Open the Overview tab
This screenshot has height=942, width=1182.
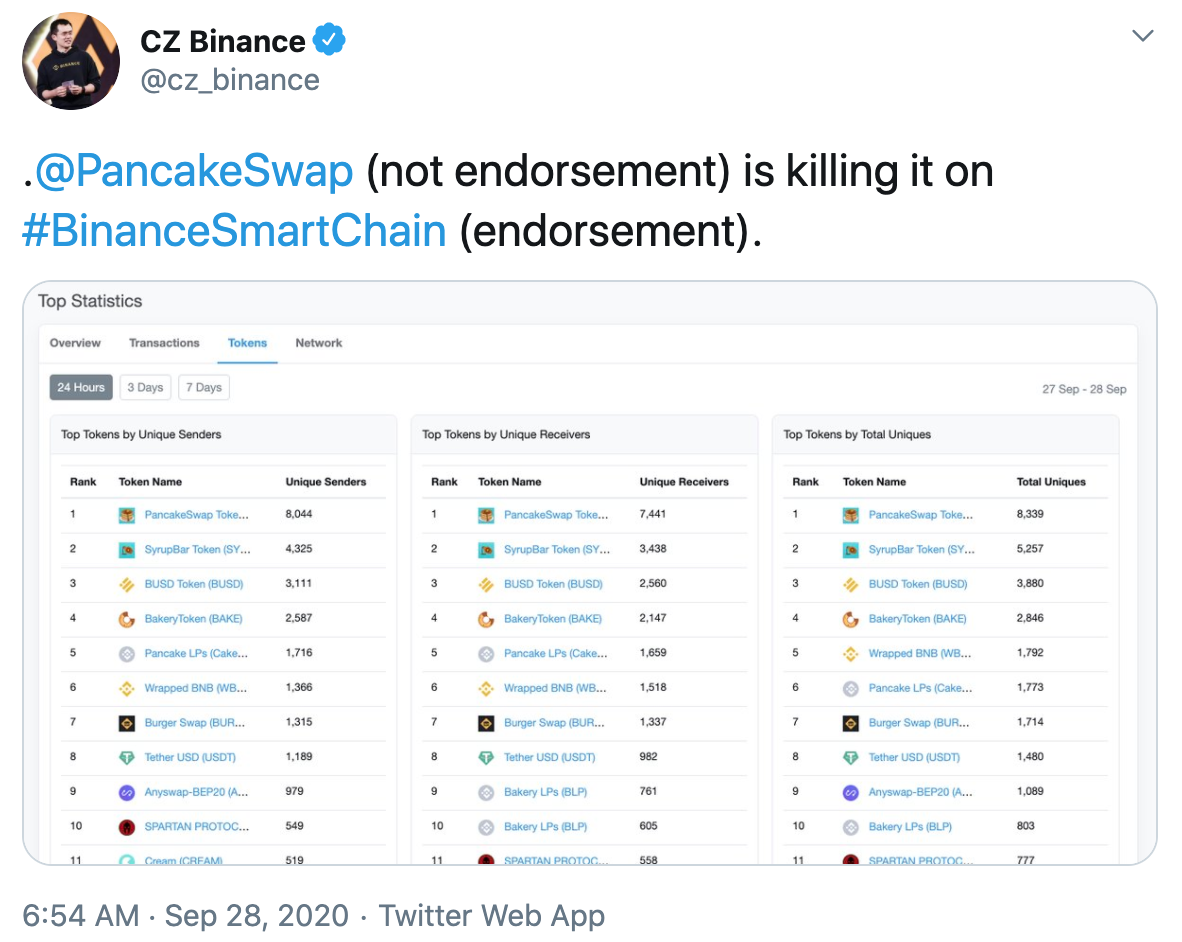tap(75, 343)
